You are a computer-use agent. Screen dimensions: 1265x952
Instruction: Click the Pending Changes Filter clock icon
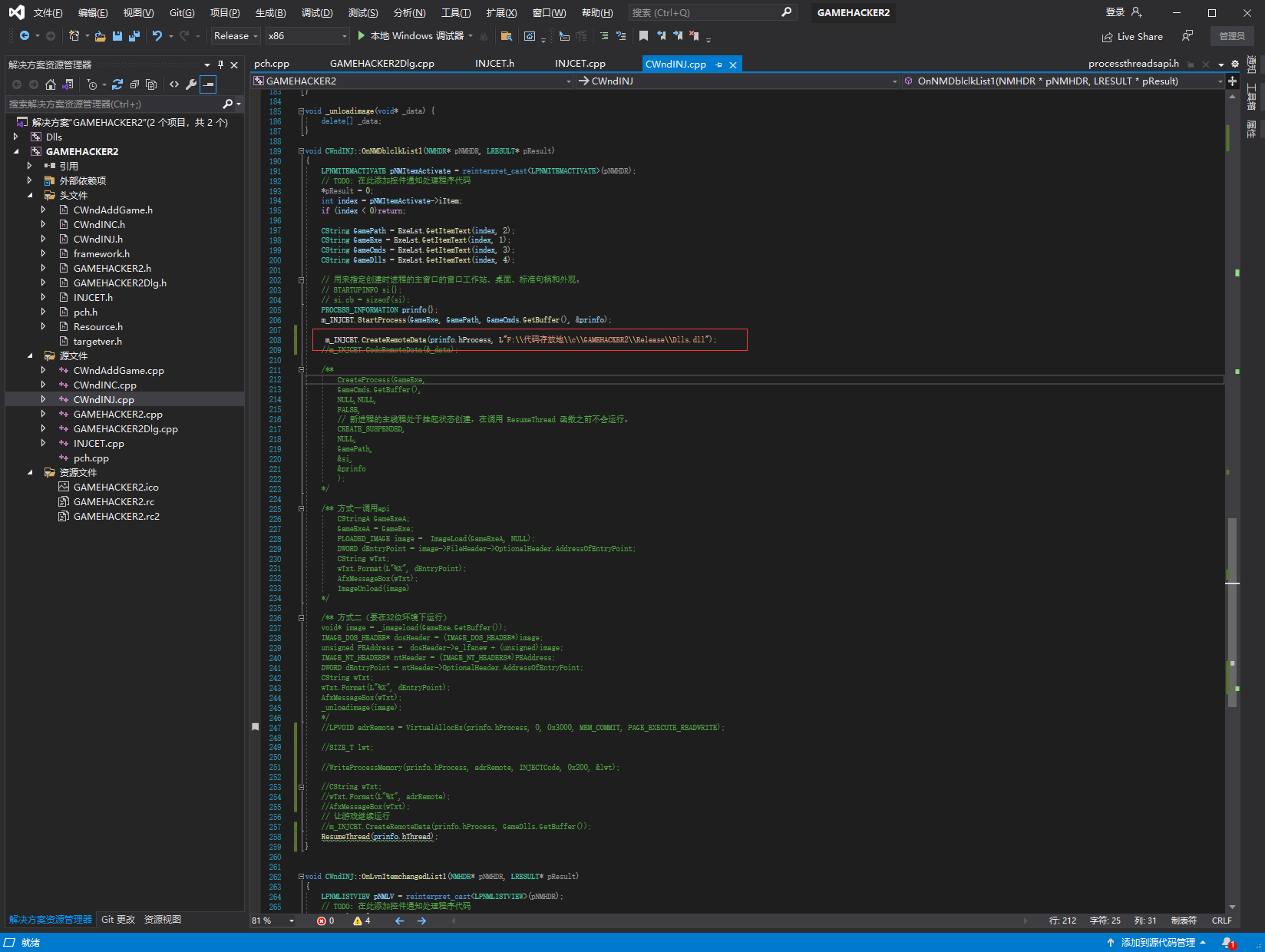(92, 84)
